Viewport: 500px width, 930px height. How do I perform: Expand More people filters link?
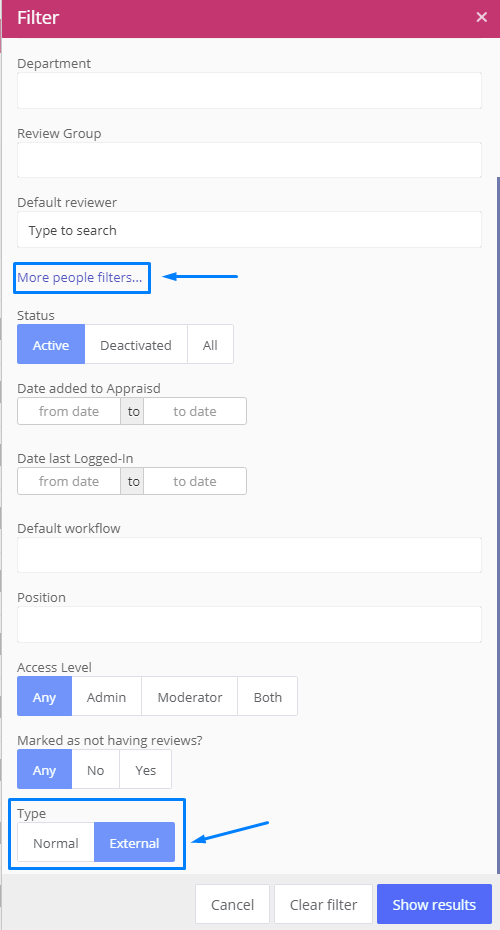tap(79, 277)
